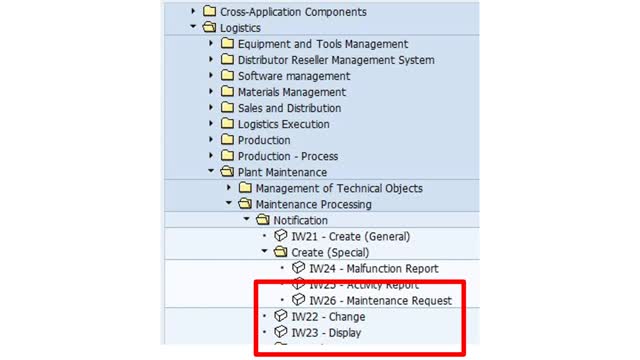The image size is (640, 360).
Task: Open IW24 - Malfunction Report transaction
Action: click(373, 269)
